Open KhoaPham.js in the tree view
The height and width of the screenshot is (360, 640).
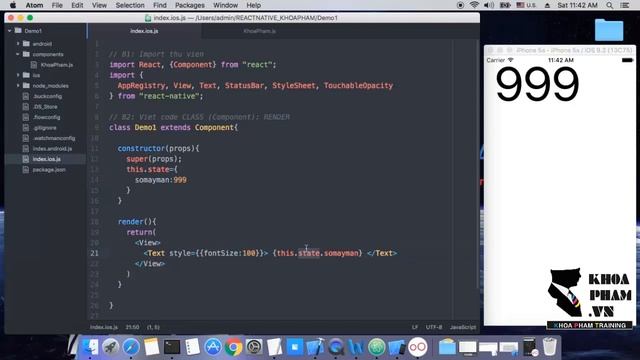point(57,65)
